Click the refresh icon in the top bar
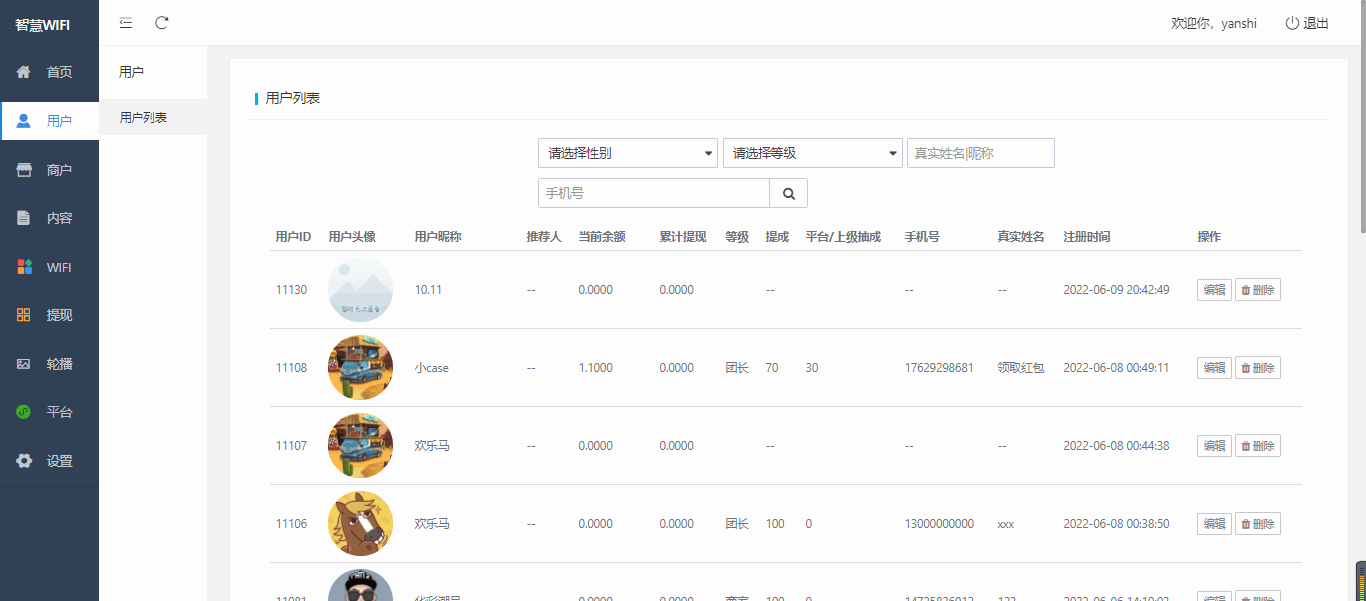The image size is (1366, 601). point(162,23)
